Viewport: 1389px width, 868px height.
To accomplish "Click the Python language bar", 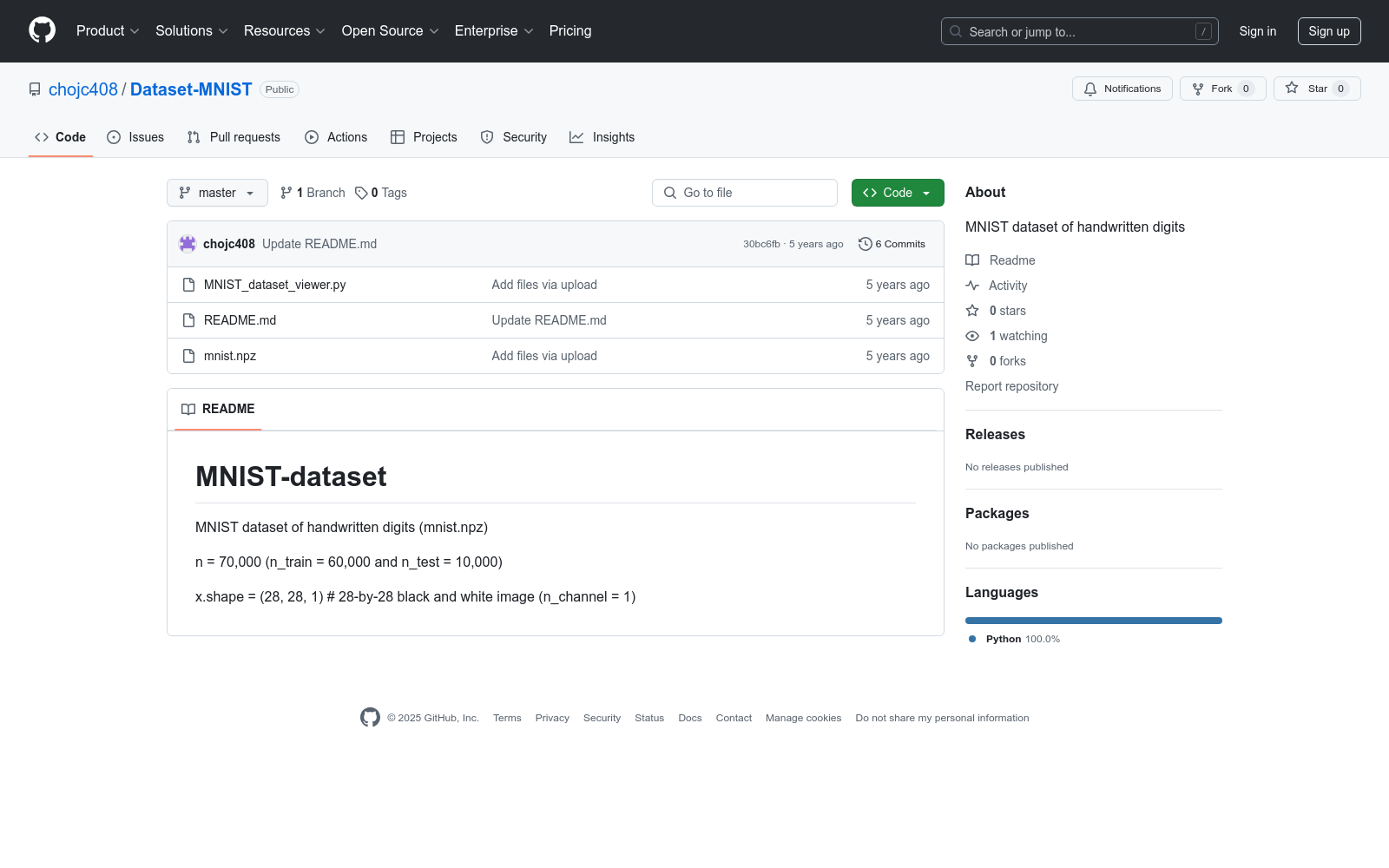I will click(x=1094, y=621).
